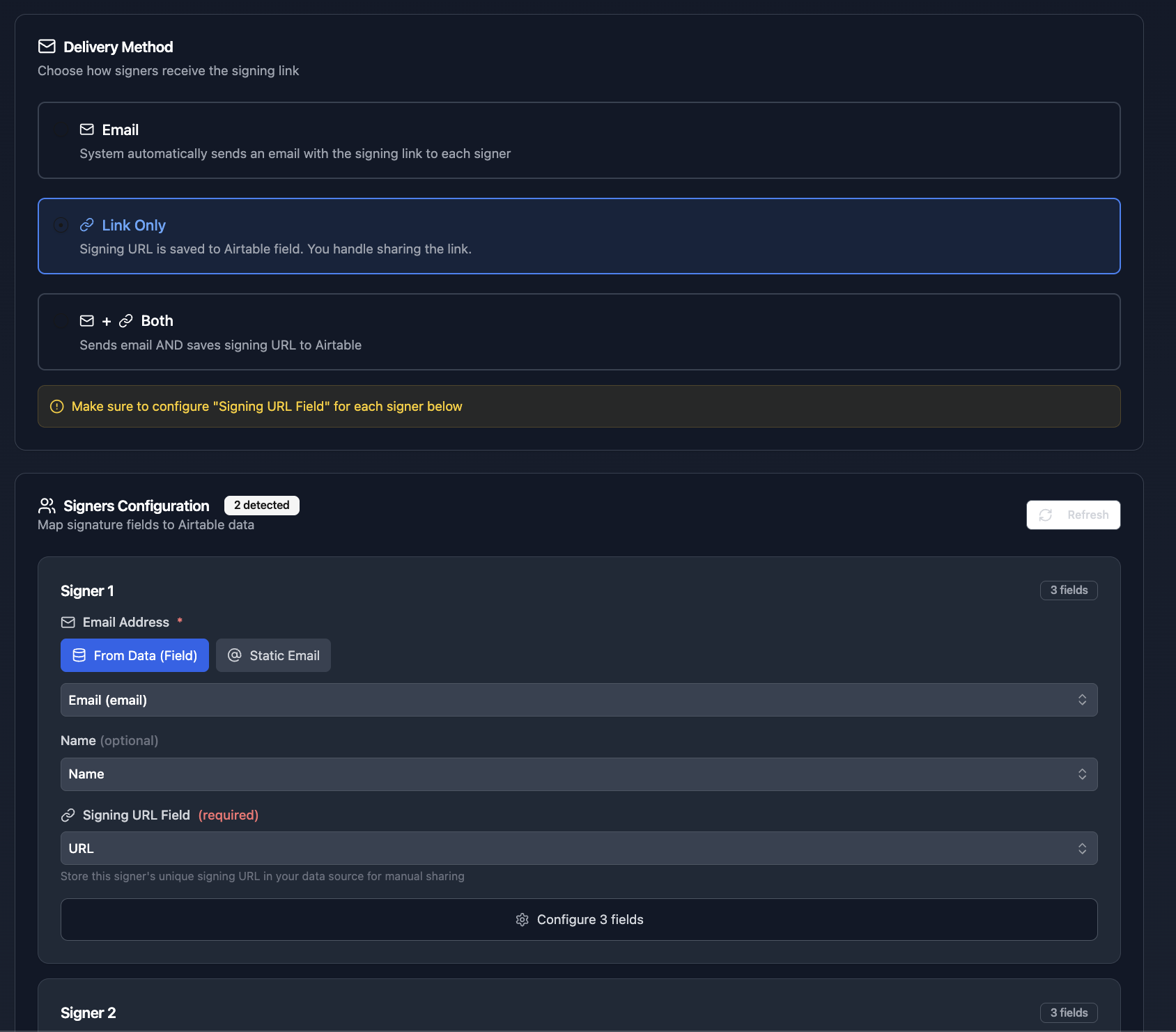Click the Configure 3 fields button
The height and width of the screenshot is (1032, 1176).
tap(578, 920)
